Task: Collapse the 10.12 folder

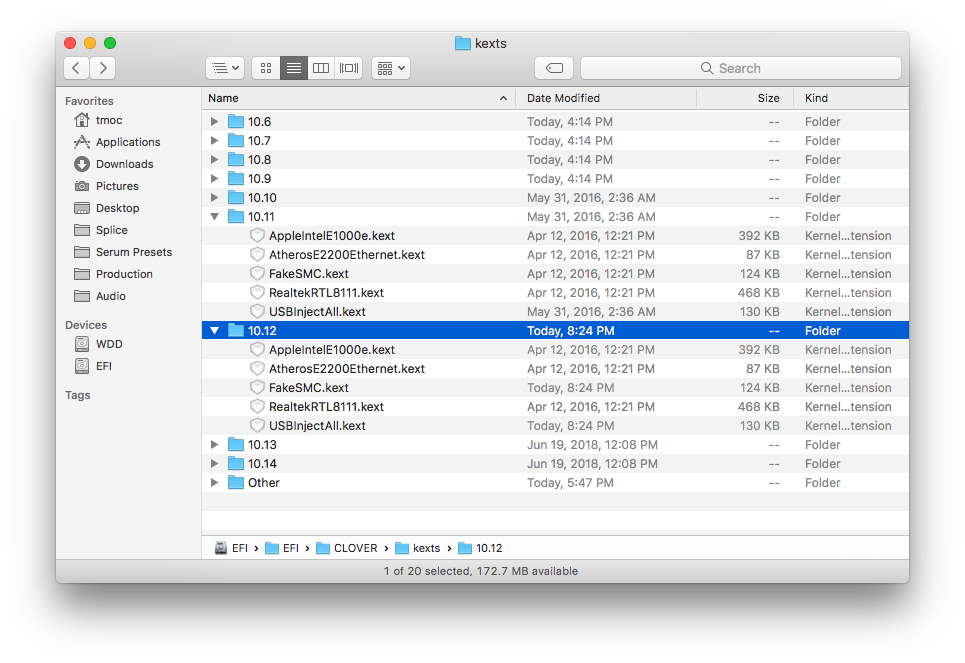Action: [214, 331]
